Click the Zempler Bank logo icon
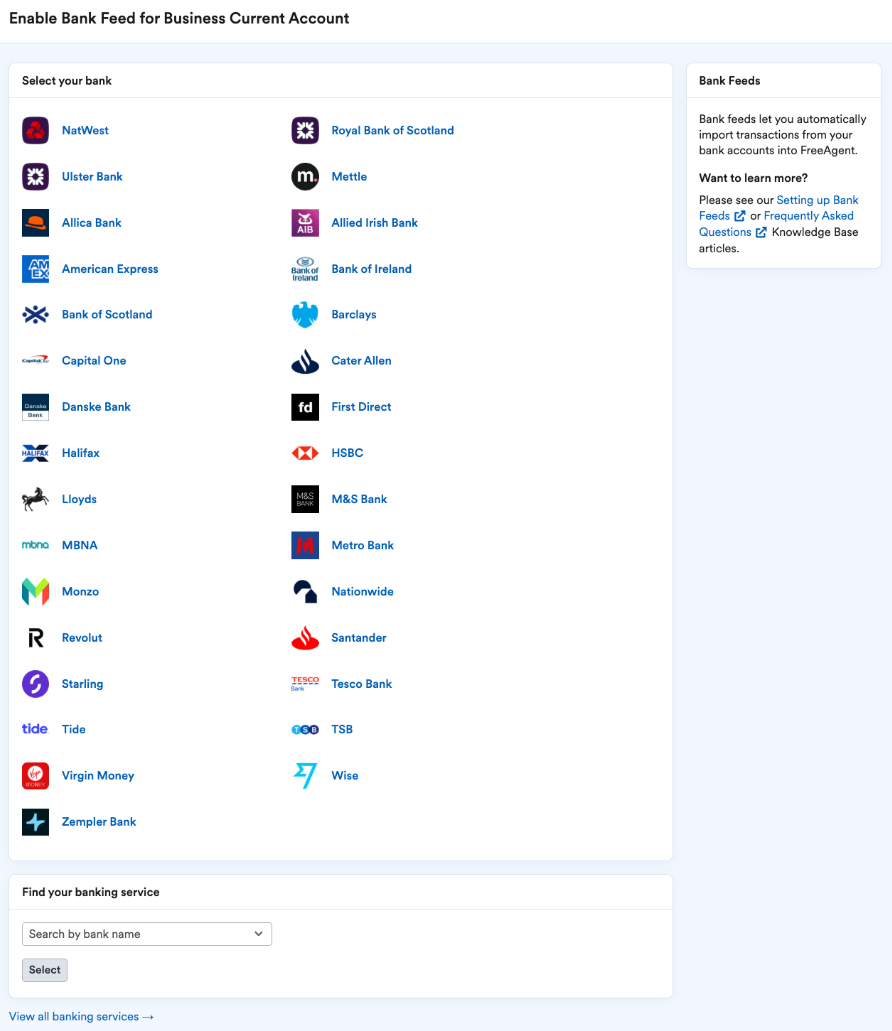 [x=35, y=822]
